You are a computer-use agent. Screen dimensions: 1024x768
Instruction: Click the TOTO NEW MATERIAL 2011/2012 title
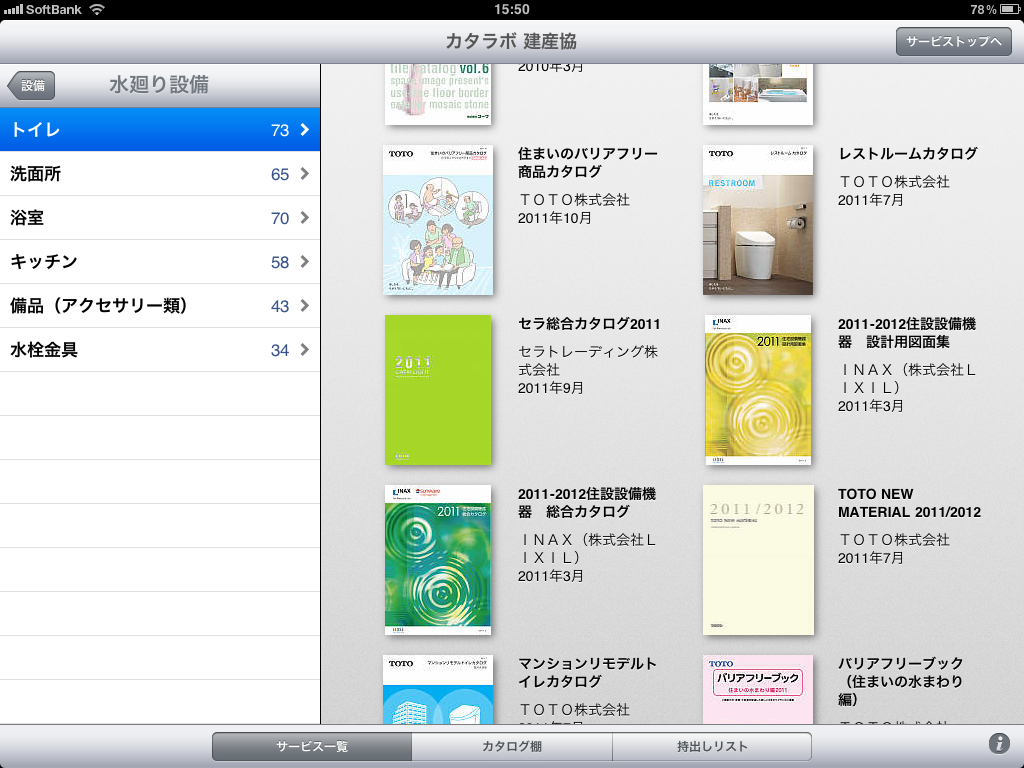point(910,503)
